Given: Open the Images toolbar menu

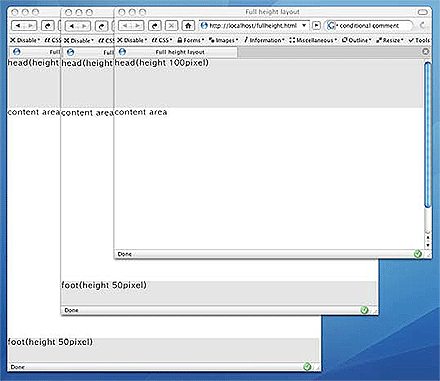Looking at the screenshot, I should tap(223, 40).
